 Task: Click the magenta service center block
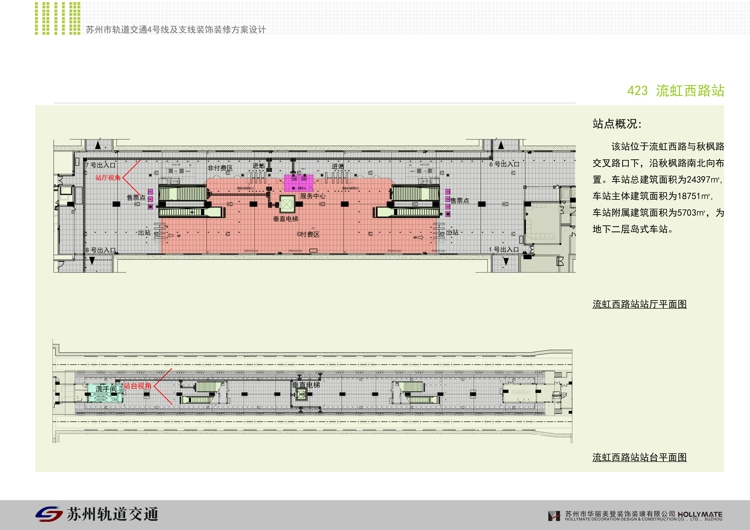pos(299,183)
